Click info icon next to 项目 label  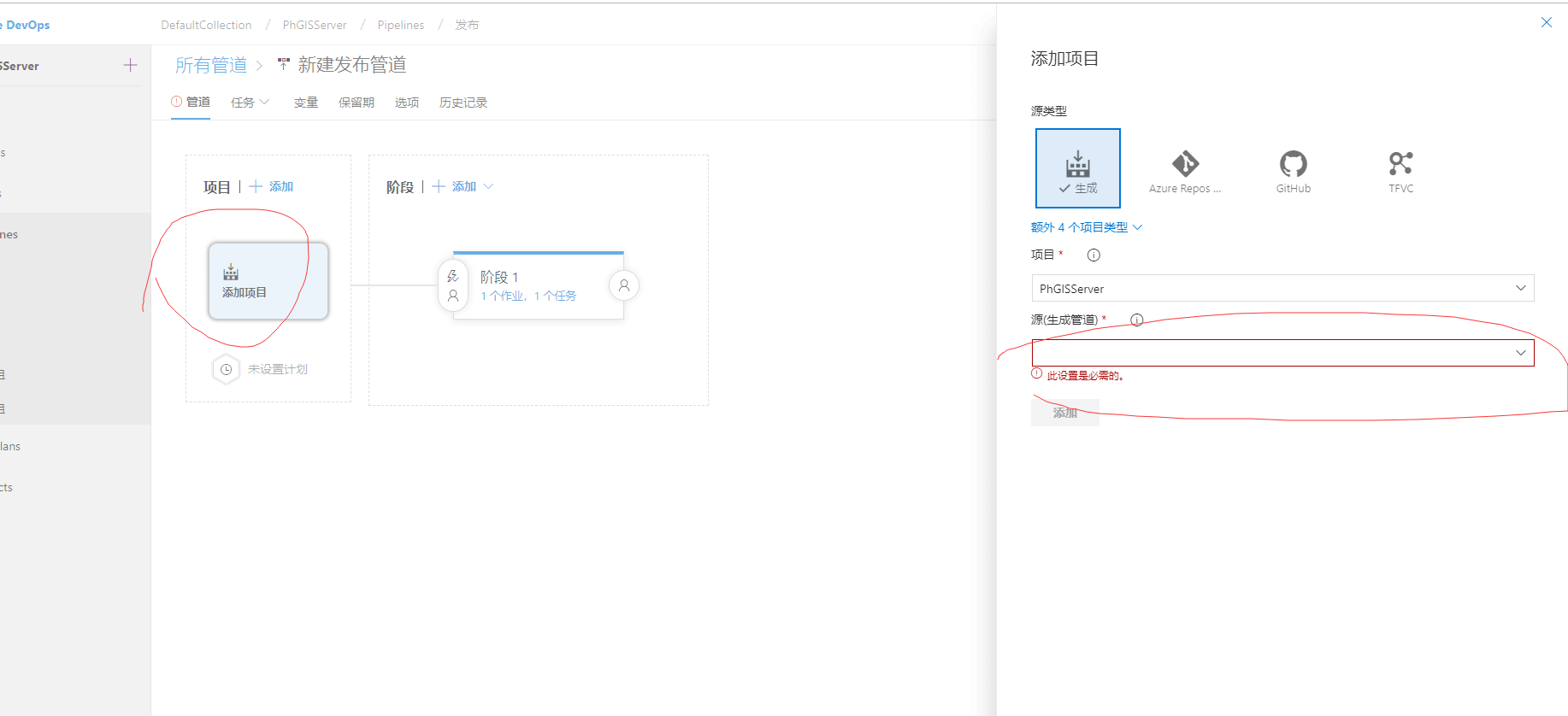click(x=1093, y=255)
